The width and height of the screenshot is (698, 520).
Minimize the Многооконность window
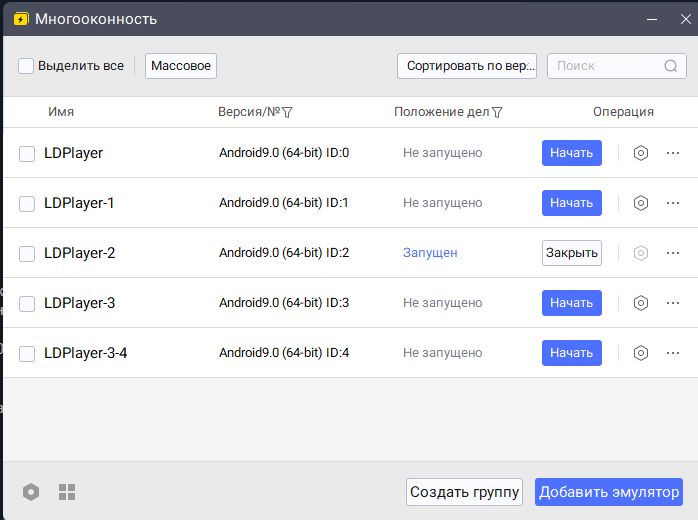coord(652,19)
